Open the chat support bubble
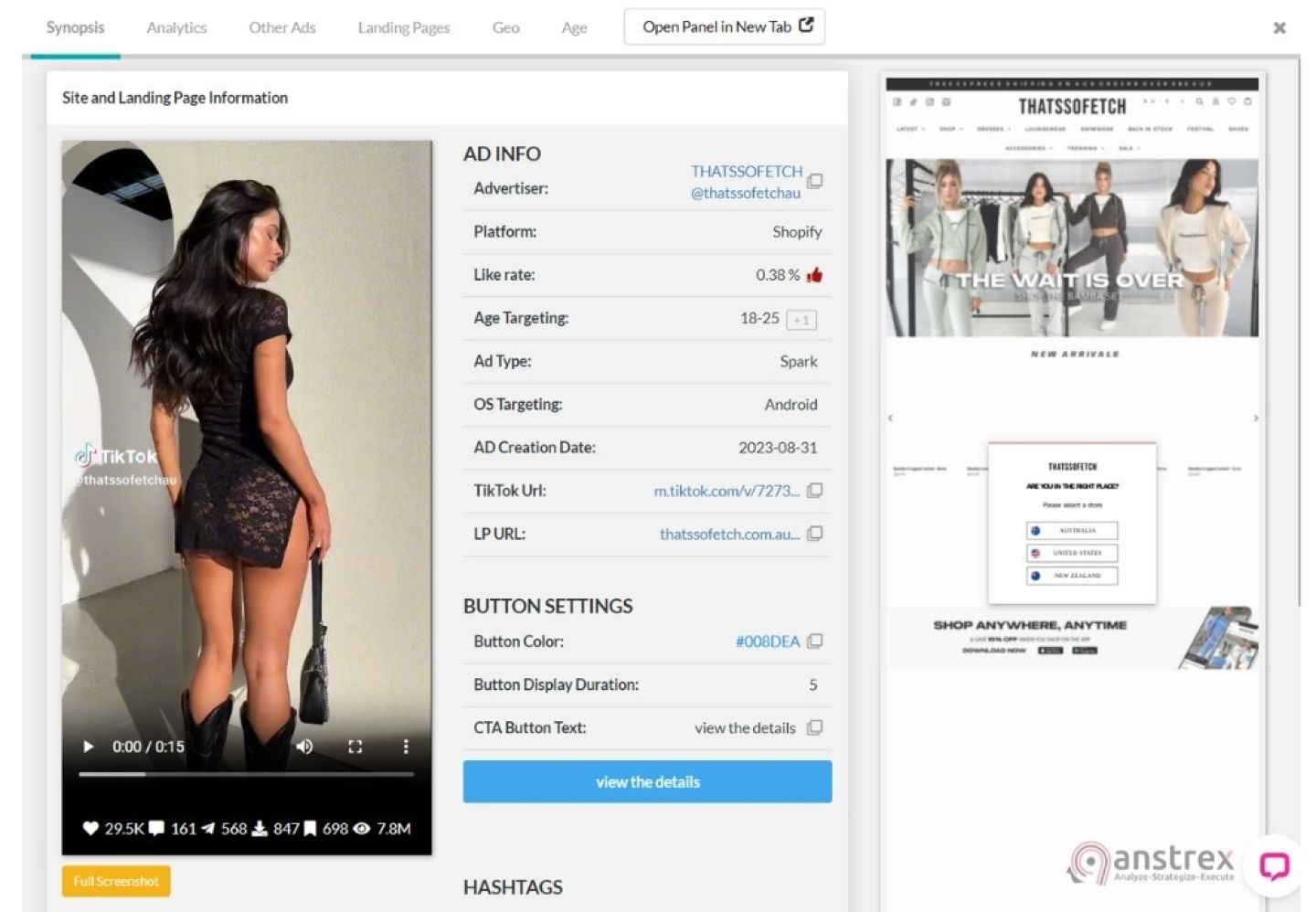The width and height of the screenshot is (1316, 912). click(x=1274, y=864)
